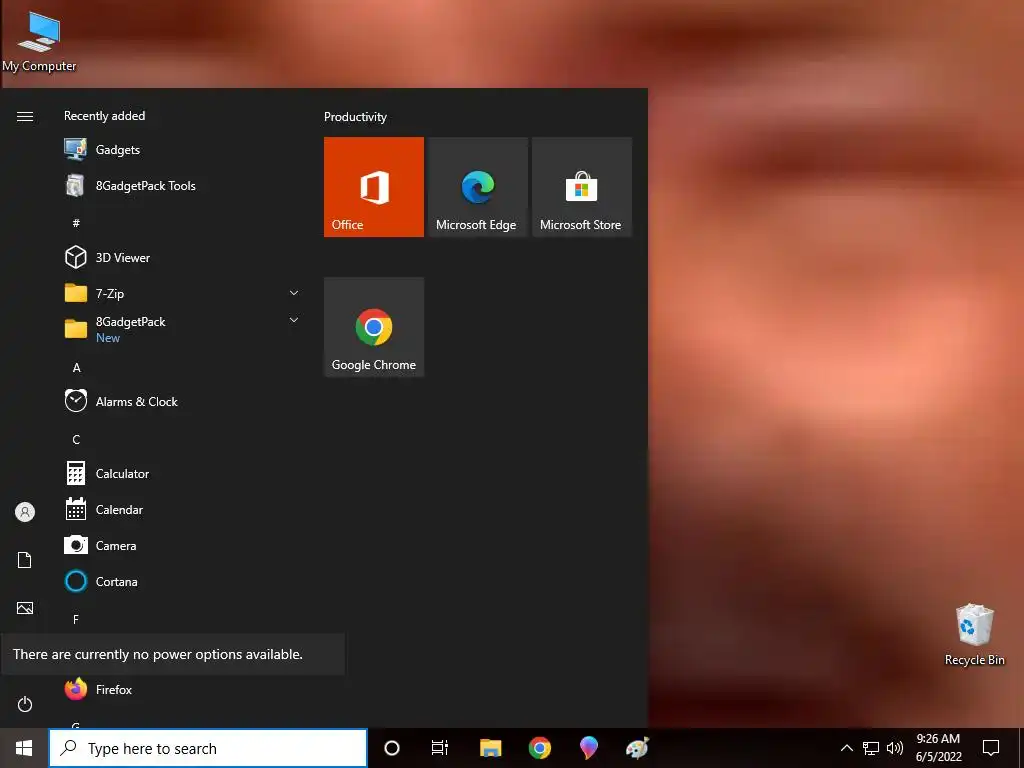Open the volume control tray icon

point(895,748)
